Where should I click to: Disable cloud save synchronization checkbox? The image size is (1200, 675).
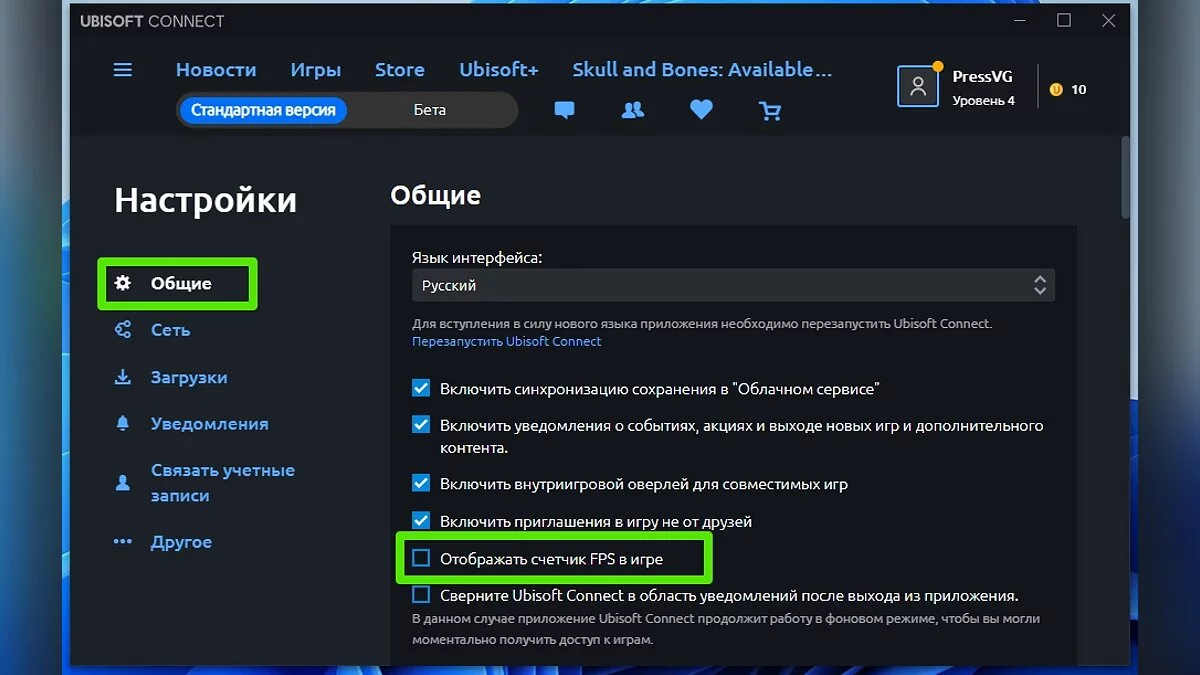(421, 388)
